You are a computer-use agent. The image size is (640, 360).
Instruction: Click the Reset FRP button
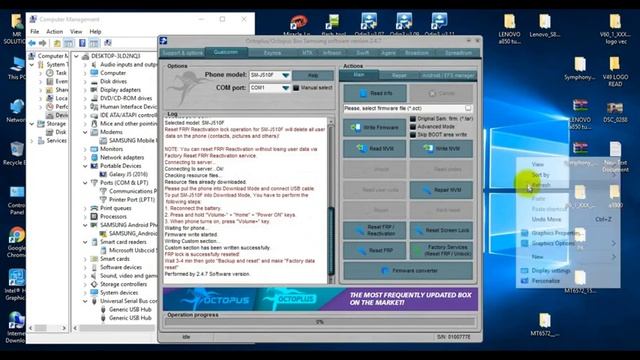click(x=375, y=251)
